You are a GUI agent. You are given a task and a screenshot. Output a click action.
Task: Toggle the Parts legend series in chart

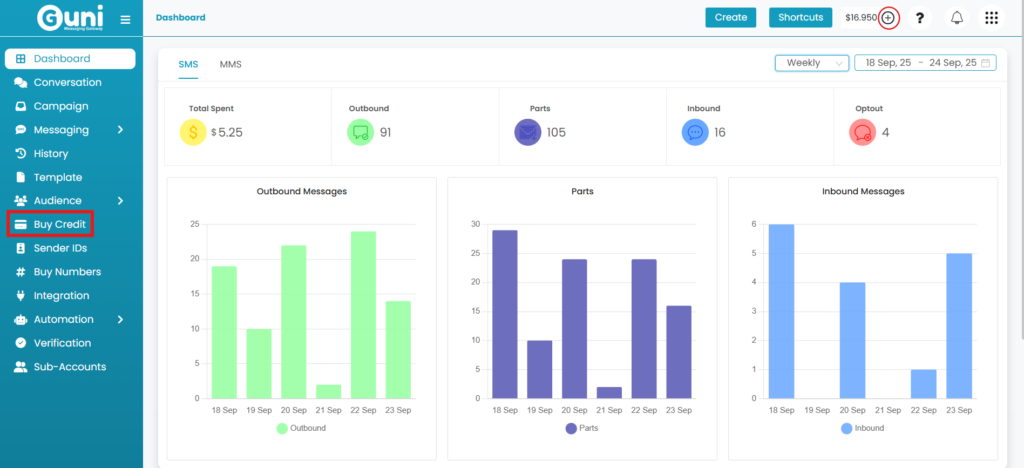[582, 428]
